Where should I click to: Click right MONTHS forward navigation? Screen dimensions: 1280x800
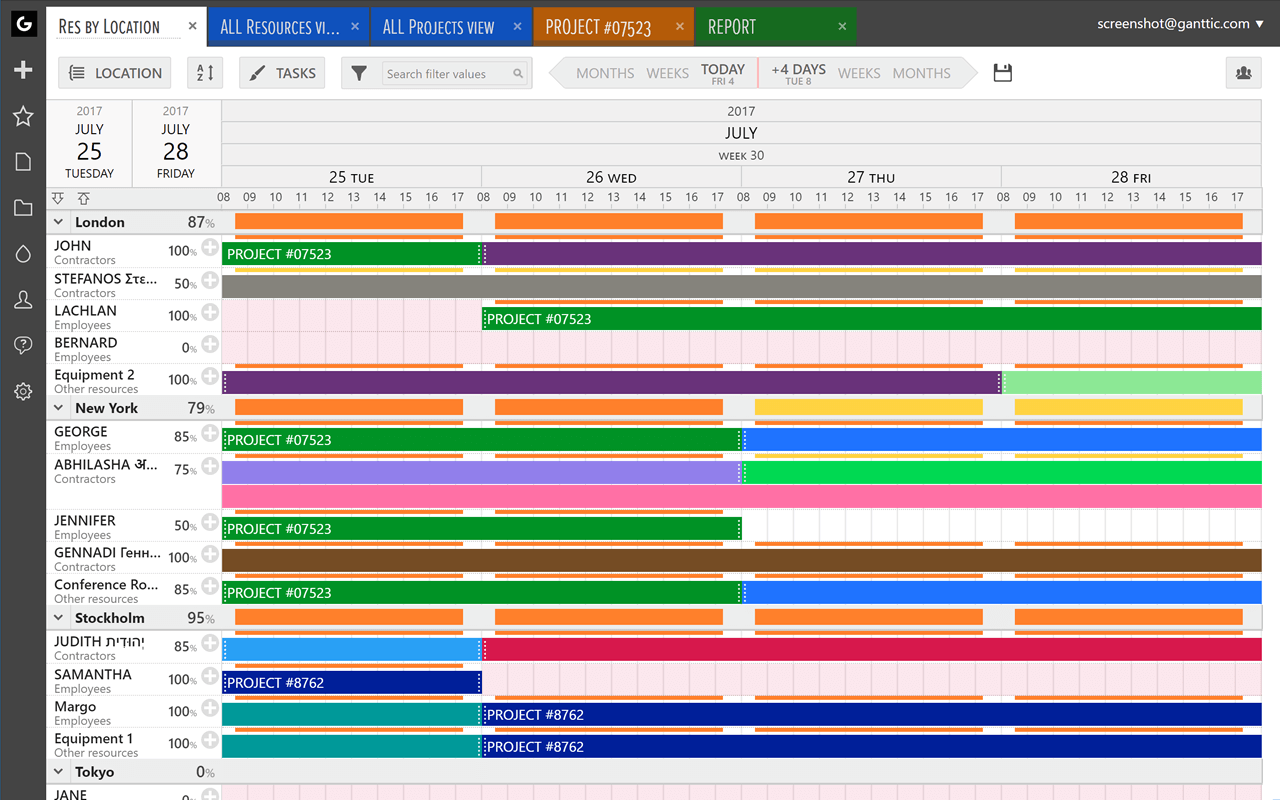pyautogui.click(x=921, y=73)
